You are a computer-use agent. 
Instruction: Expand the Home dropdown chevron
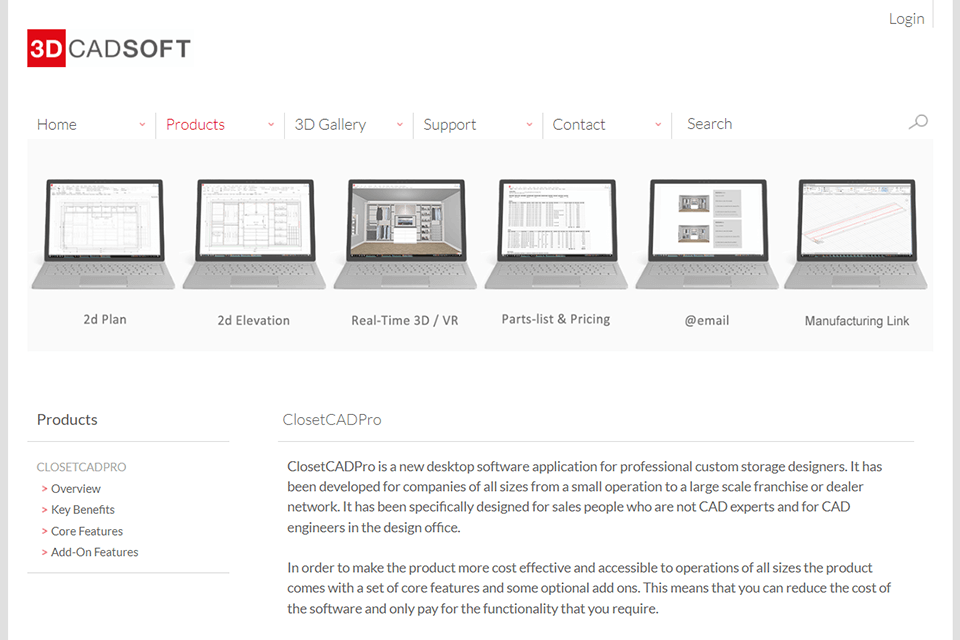[142, 124]
